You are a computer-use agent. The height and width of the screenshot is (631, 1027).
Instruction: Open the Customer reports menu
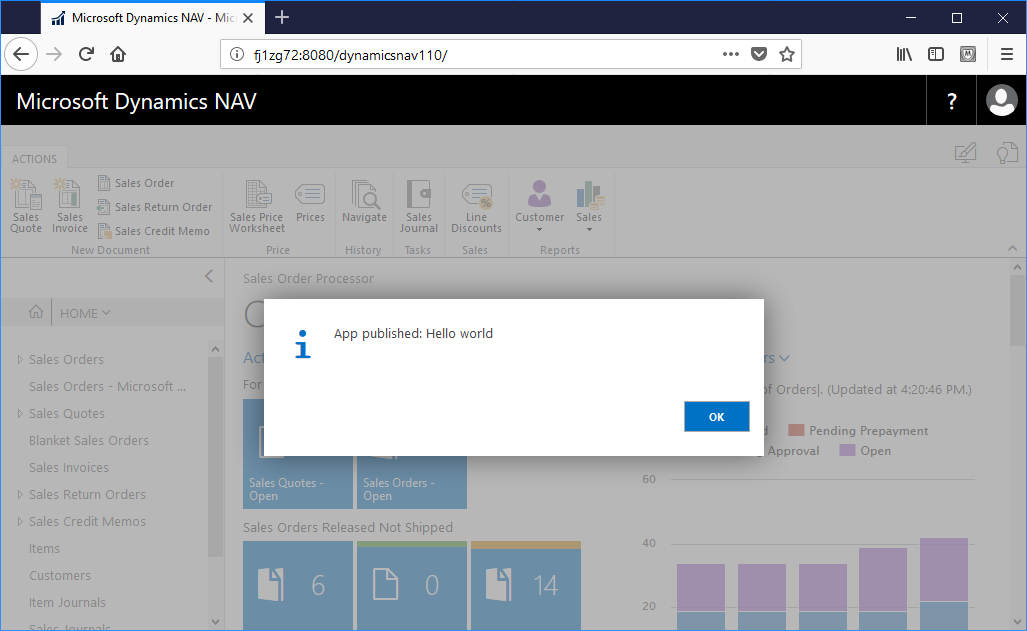click(x=539, y=206)
